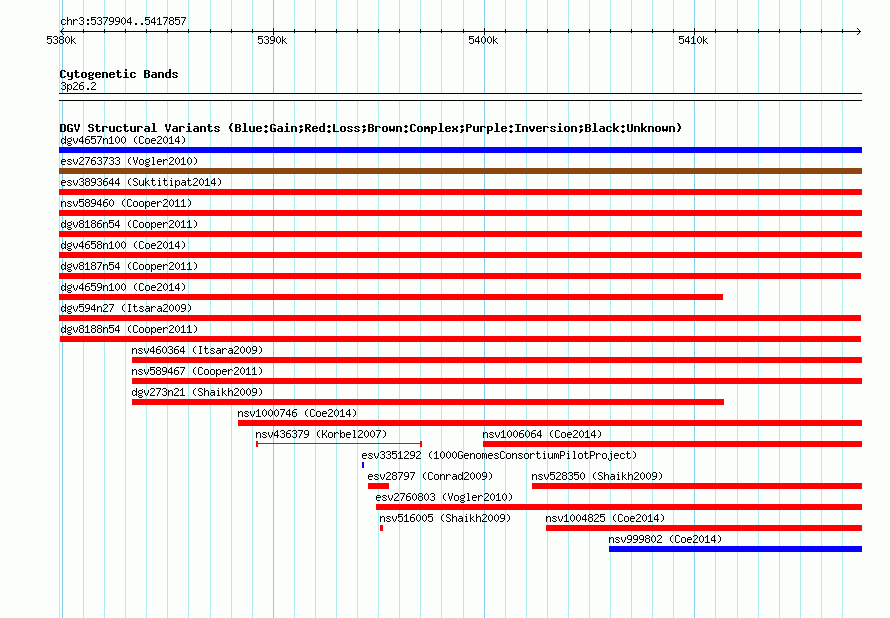Click nsv589460 (Cooper2011) label

coord(126,203)
